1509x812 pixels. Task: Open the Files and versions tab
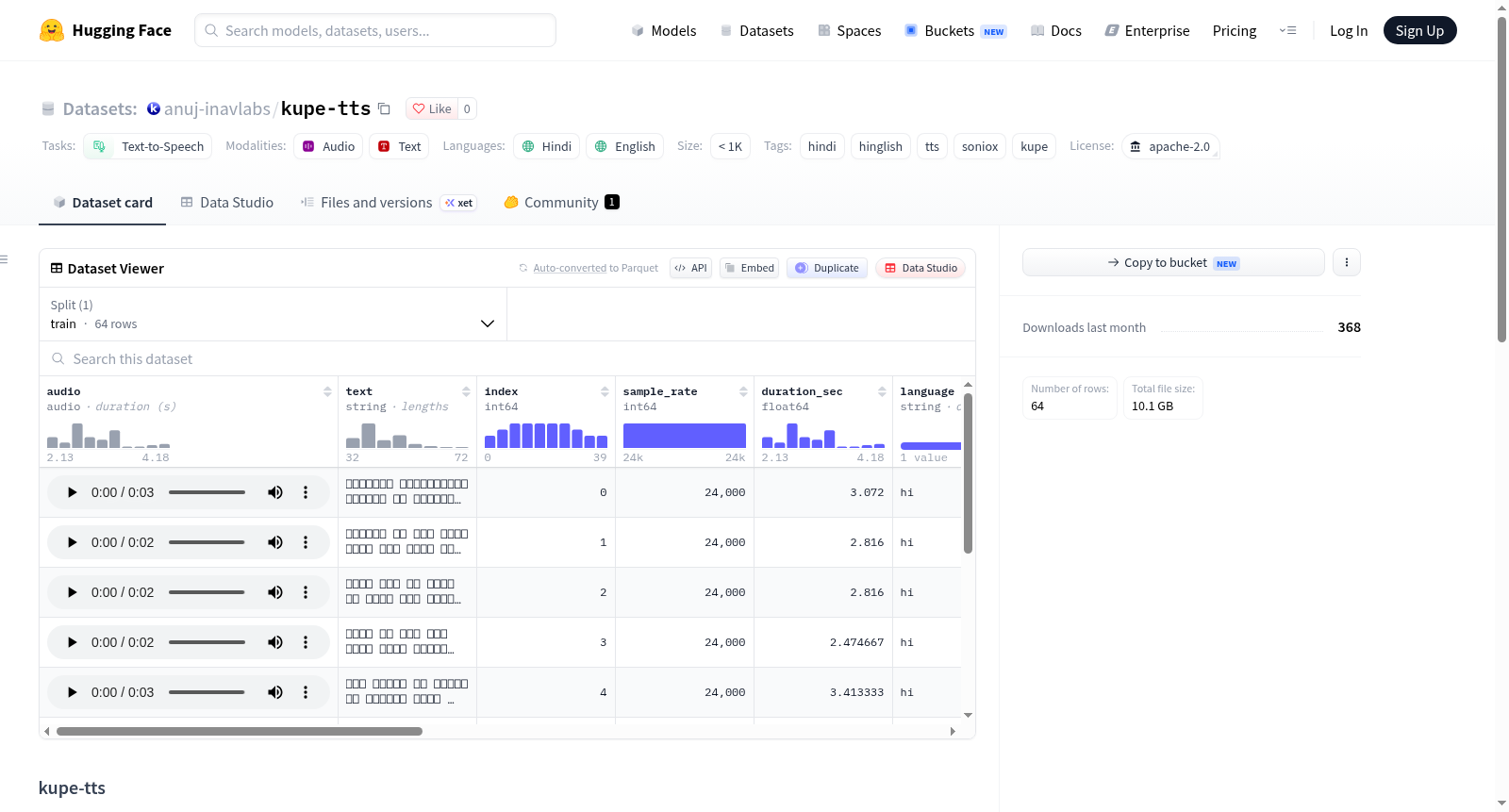[389, 203]
